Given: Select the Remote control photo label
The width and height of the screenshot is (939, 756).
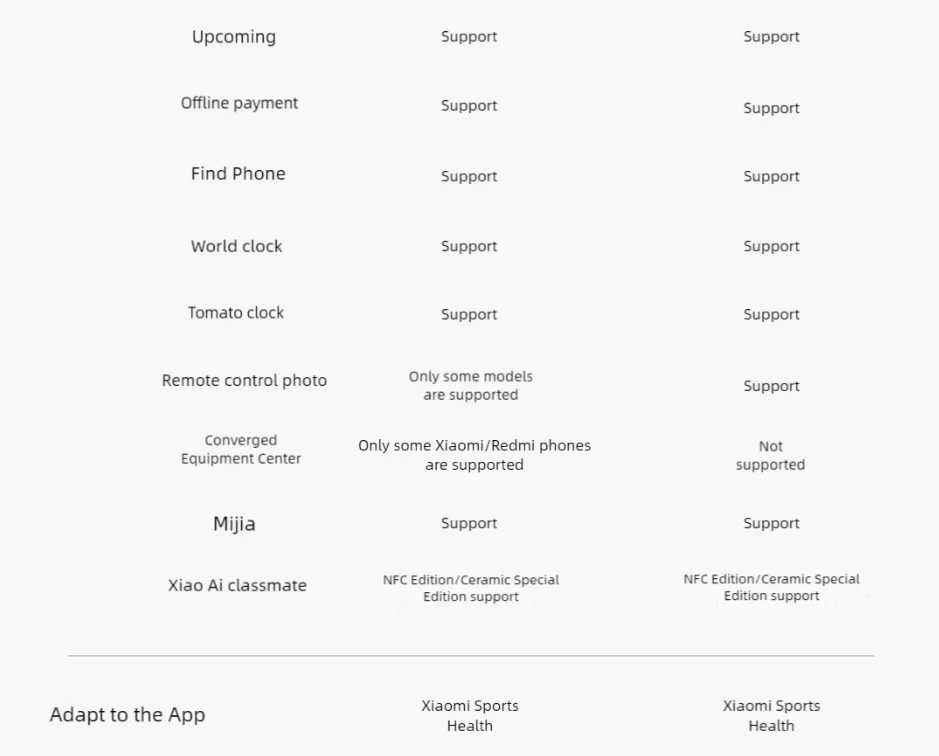Looking at the screenshot, I should click(244, 380).
